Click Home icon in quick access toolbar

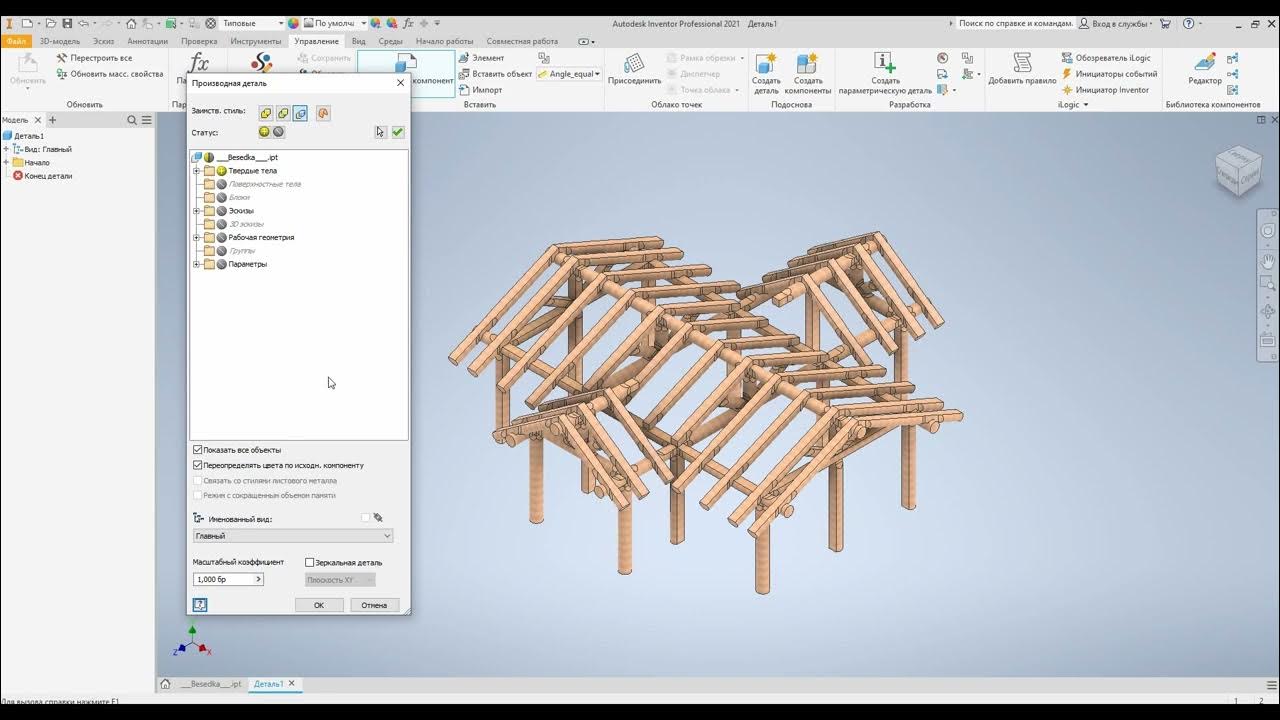point(131,23)
